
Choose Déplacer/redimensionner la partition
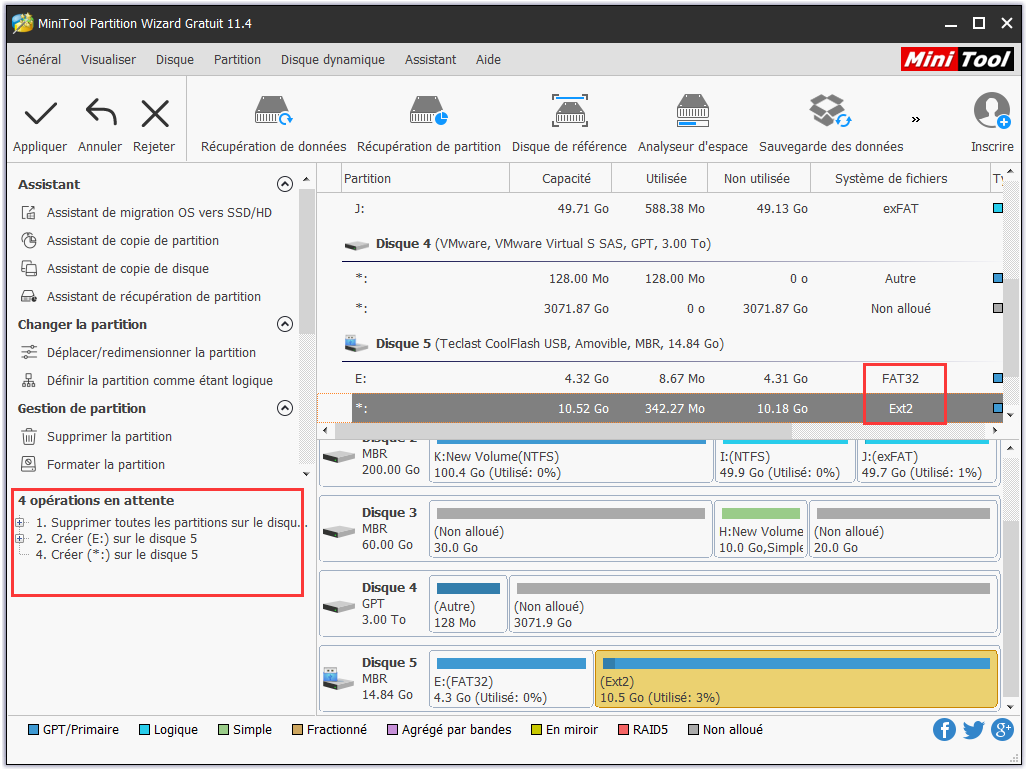point(151,353)
